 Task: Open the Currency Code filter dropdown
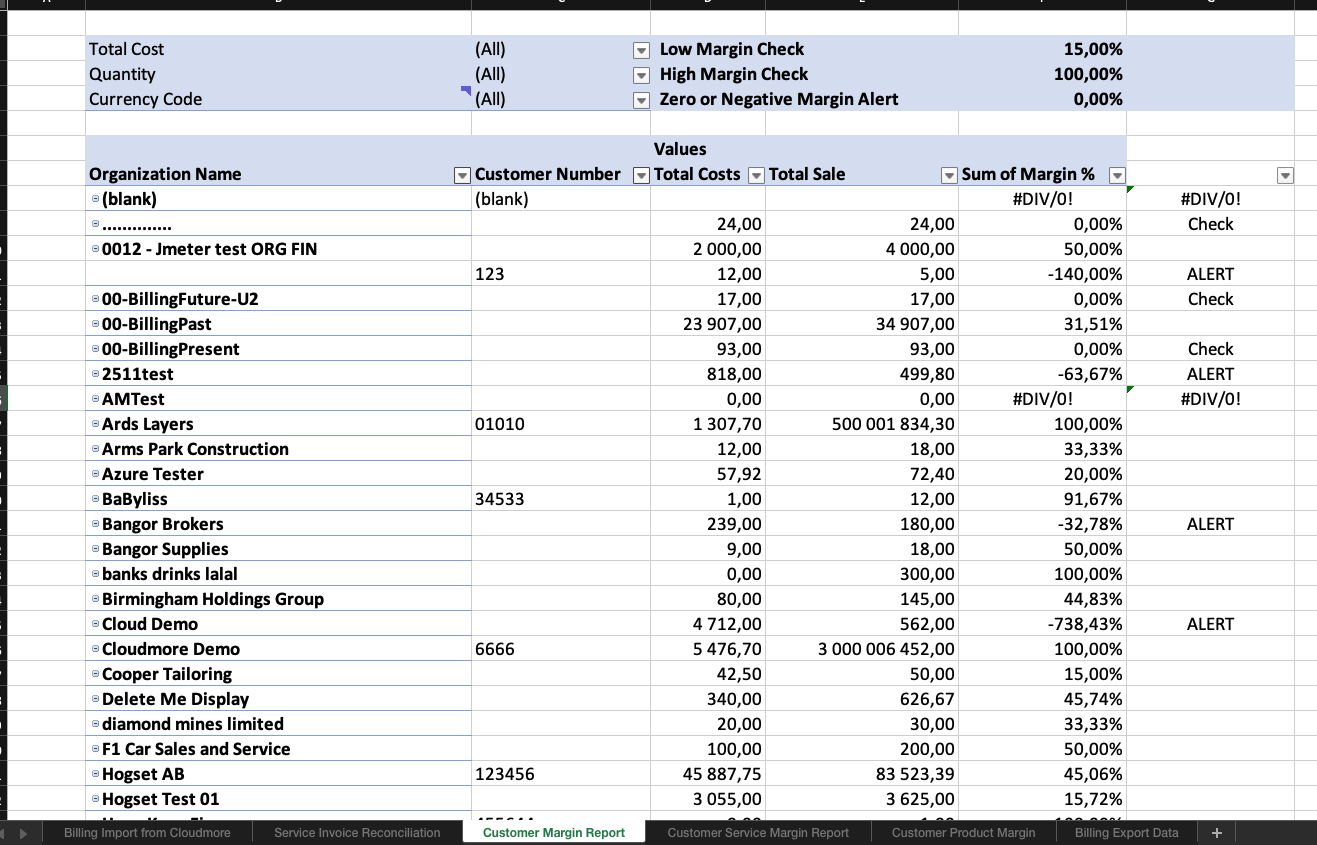(x=641, y=100)
